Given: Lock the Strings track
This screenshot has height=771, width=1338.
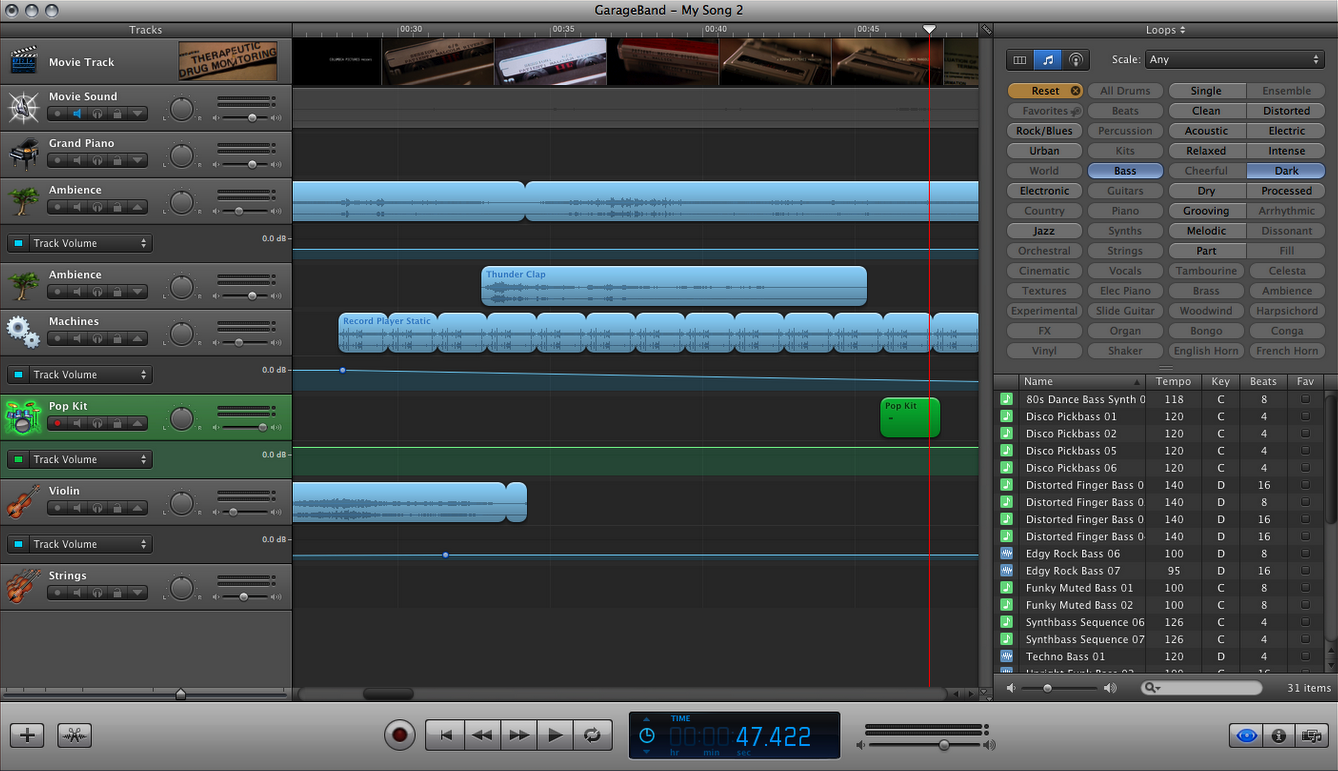Looking at the screenshot, I should [x=118, y=592].
